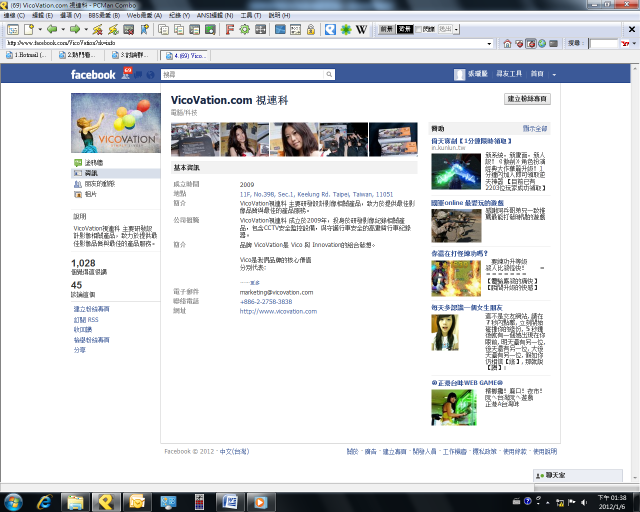Open http://www.vicovation.com website link

pyautogui.click(x=278, y=311)
